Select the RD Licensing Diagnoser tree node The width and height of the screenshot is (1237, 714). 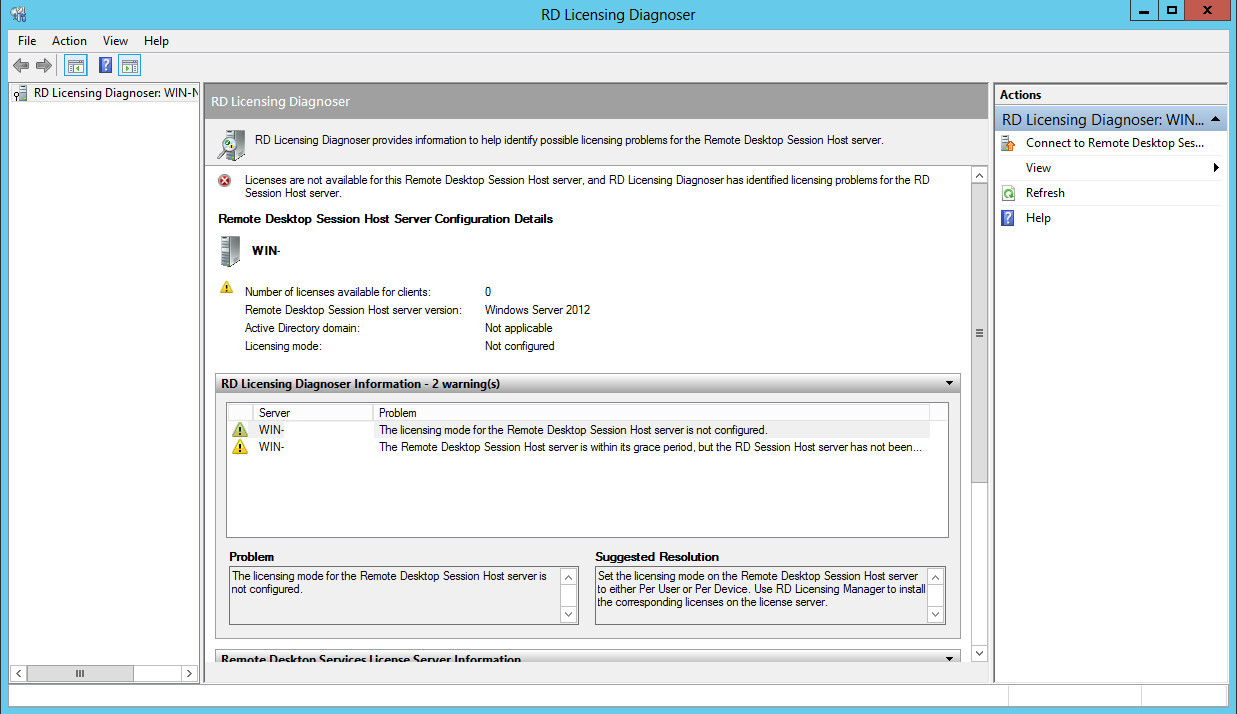105,93
